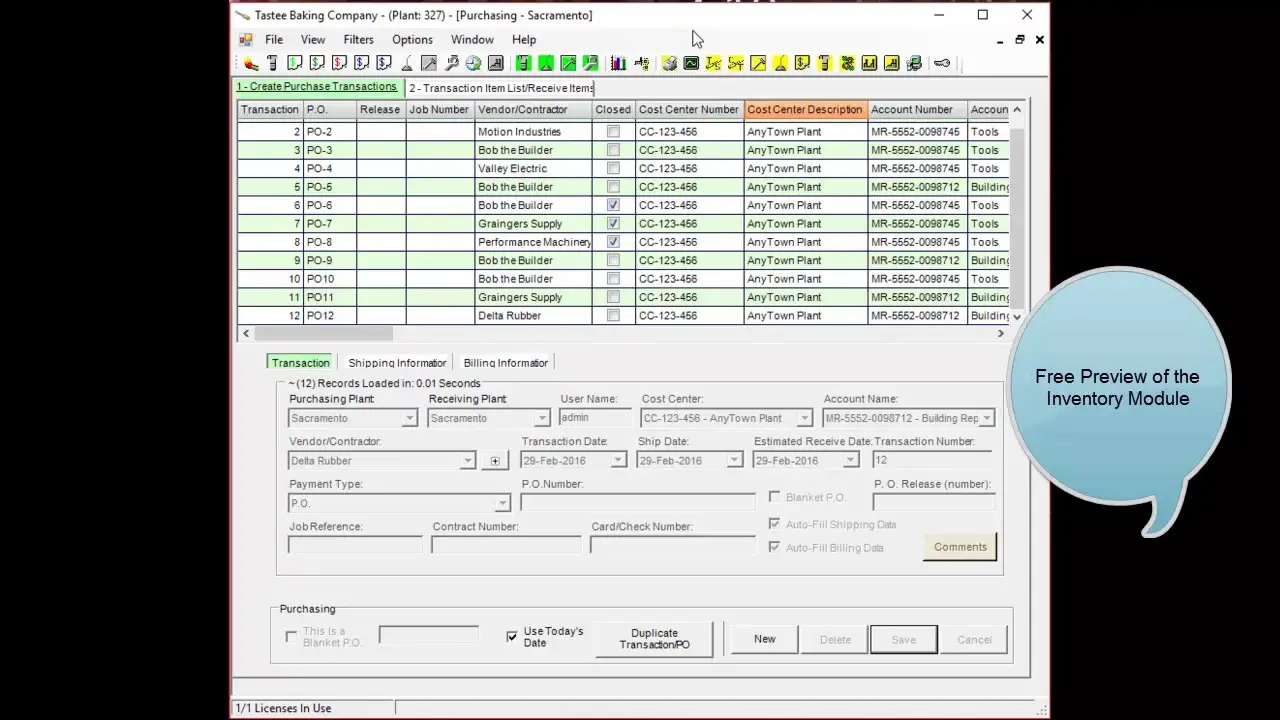Image resolution: width=1280 pixels, height=720 pixels.
Task: Open the Payment Type dropdown
Action: (x=502, y=503)
